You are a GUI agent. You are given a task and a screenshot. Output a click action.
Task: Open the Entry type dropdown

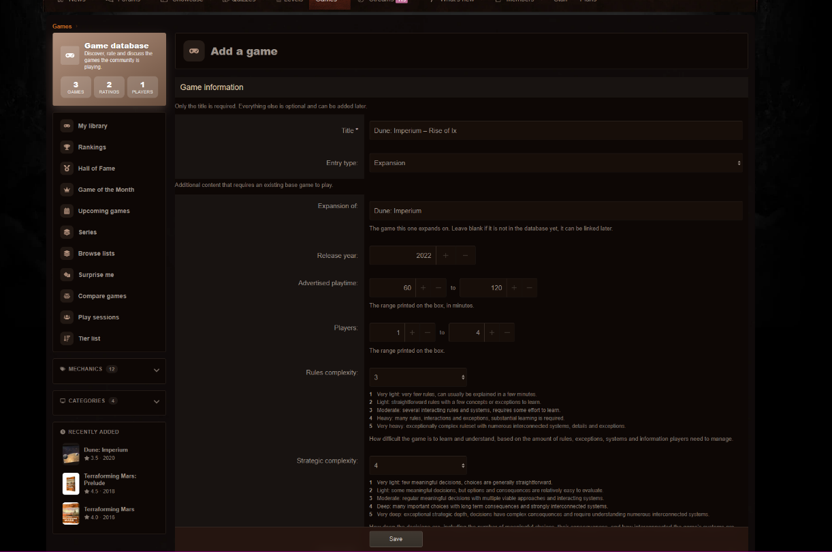(556, 163)
